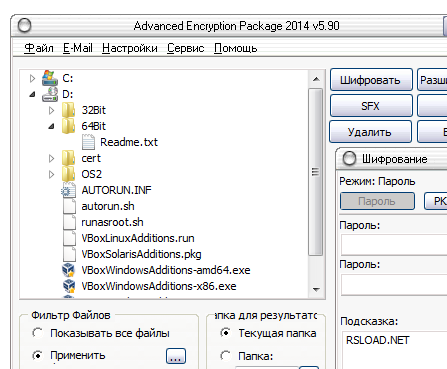This screenshot has width=447, height=369.
Task: Click the Шифровать button
Action: click(371, 80)
